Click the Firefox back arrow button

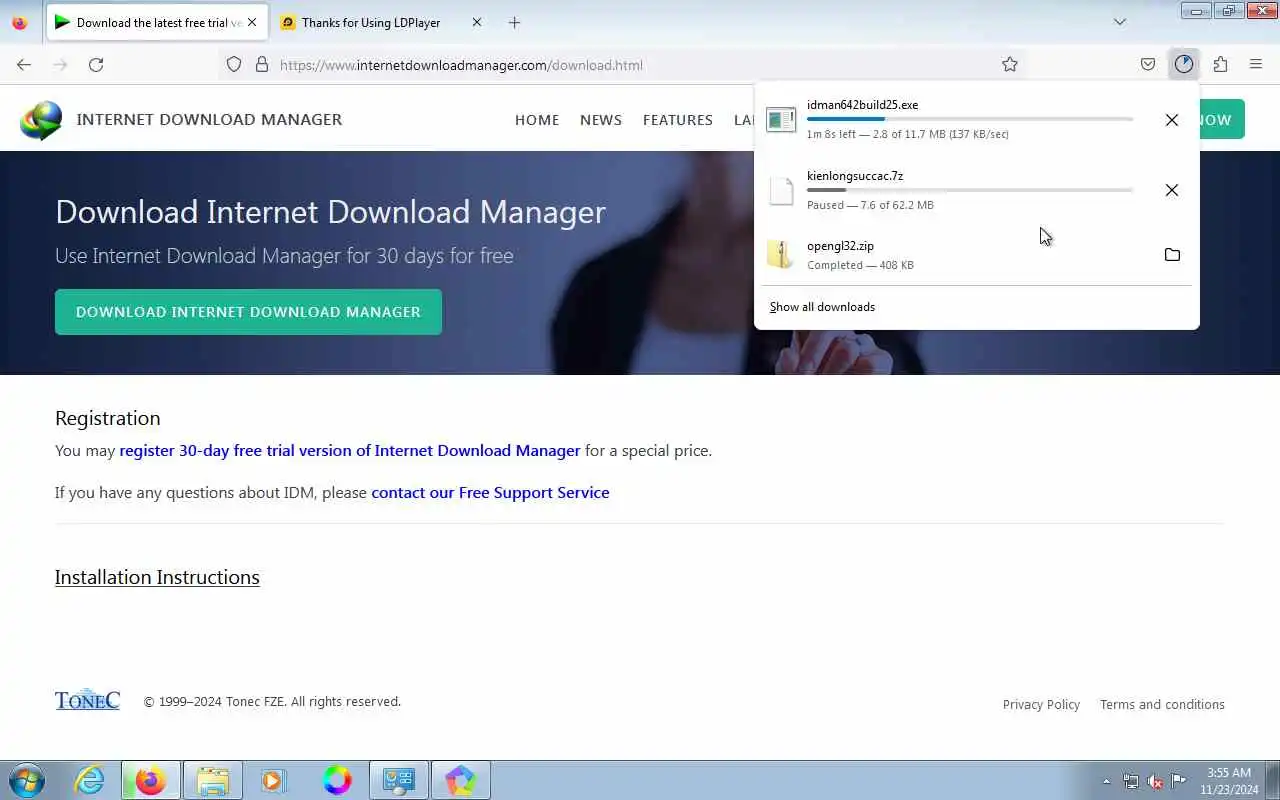(x=24, y=65)
